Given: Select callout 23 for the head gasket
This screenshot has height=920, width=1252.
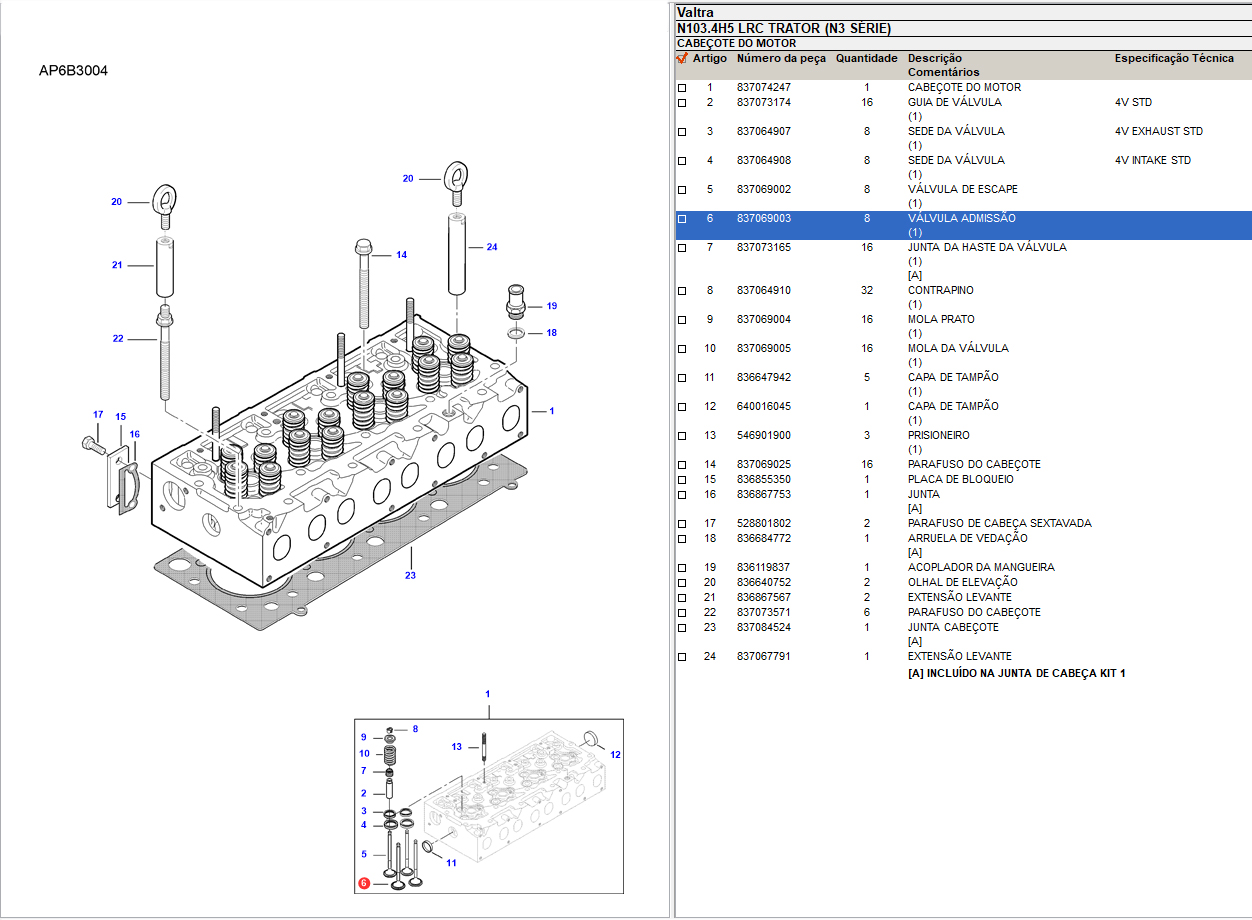Looking at the screenshot, I should tap(410, 575).
